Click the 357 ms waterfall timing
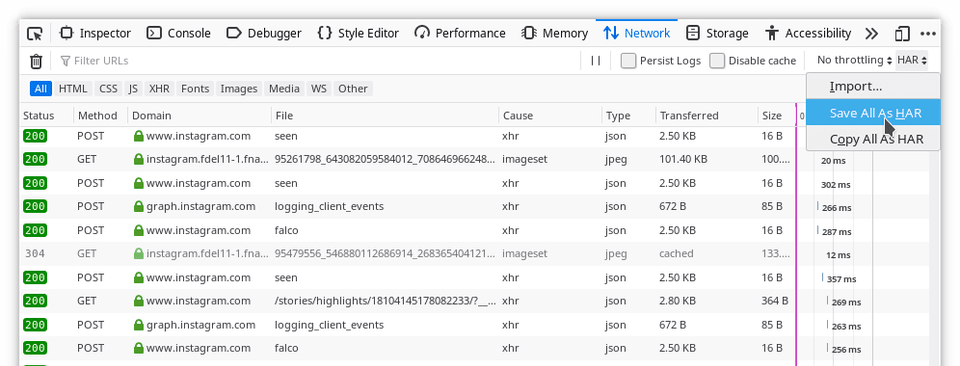 [x=841, y=279]
